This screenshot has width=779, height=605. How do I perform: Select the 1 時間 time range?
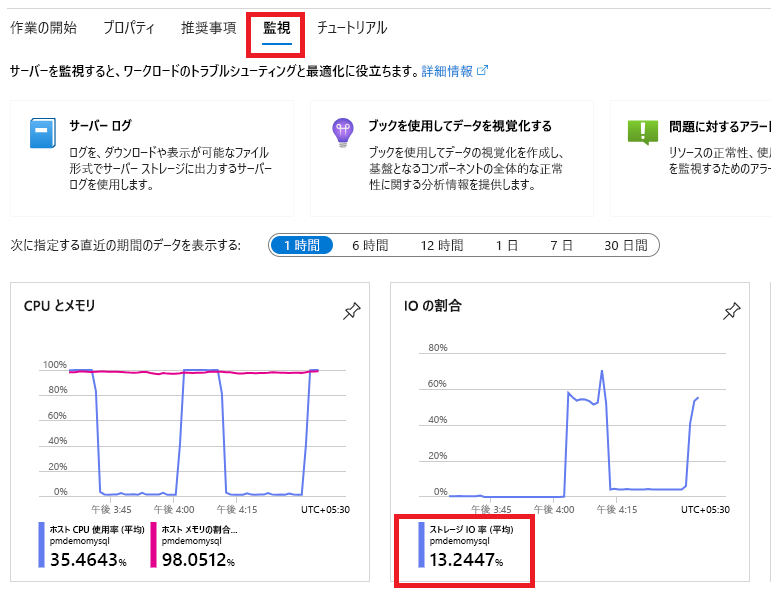coord(302,245)
